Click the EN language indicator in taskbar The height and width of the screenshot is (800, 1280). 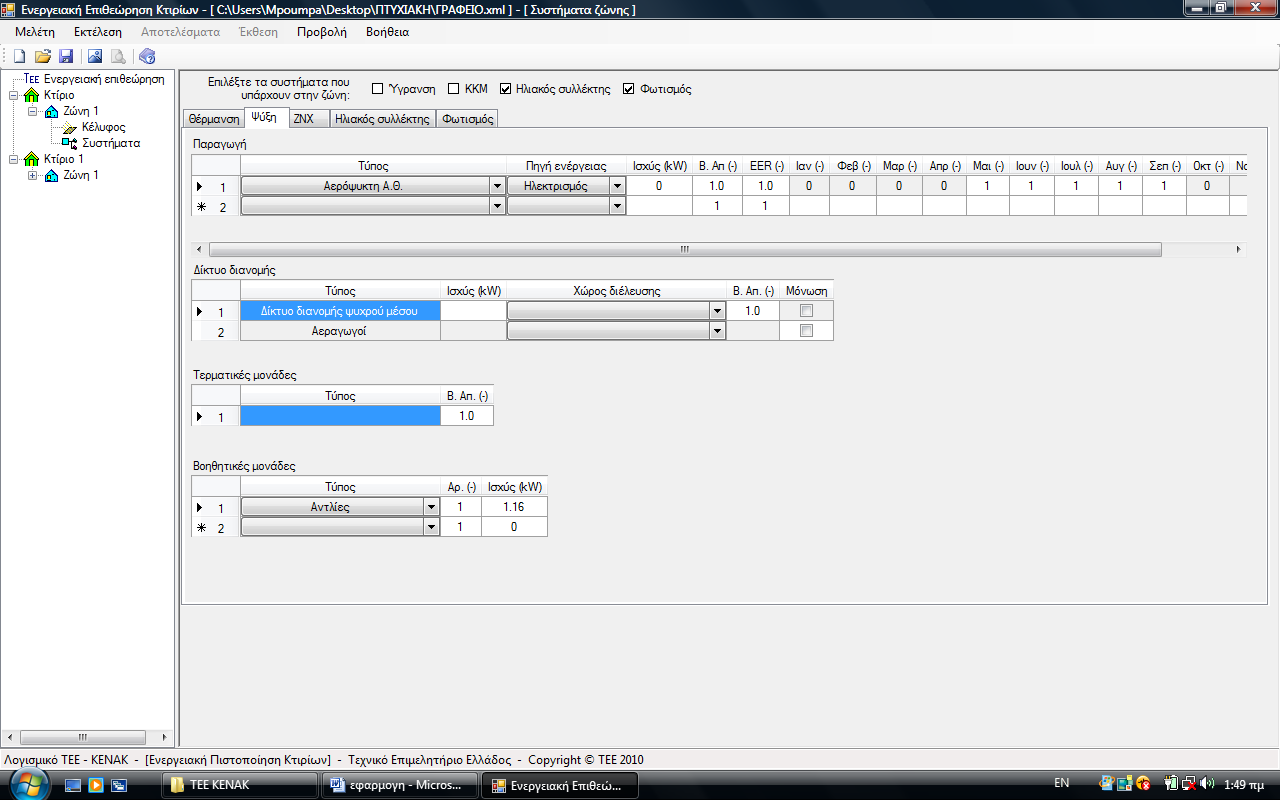pyautogui.click(x=1061, y=784)
